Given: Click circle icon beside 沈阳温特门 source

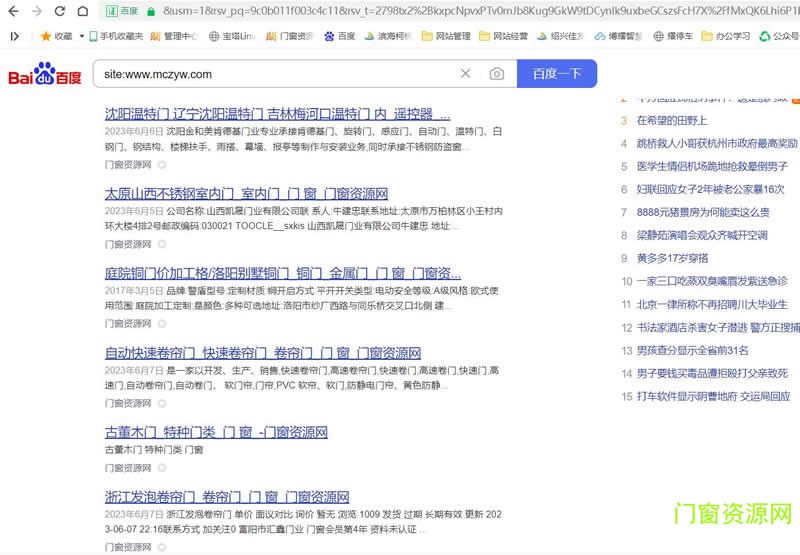Looking at the screenshot, I should [162, 165].
